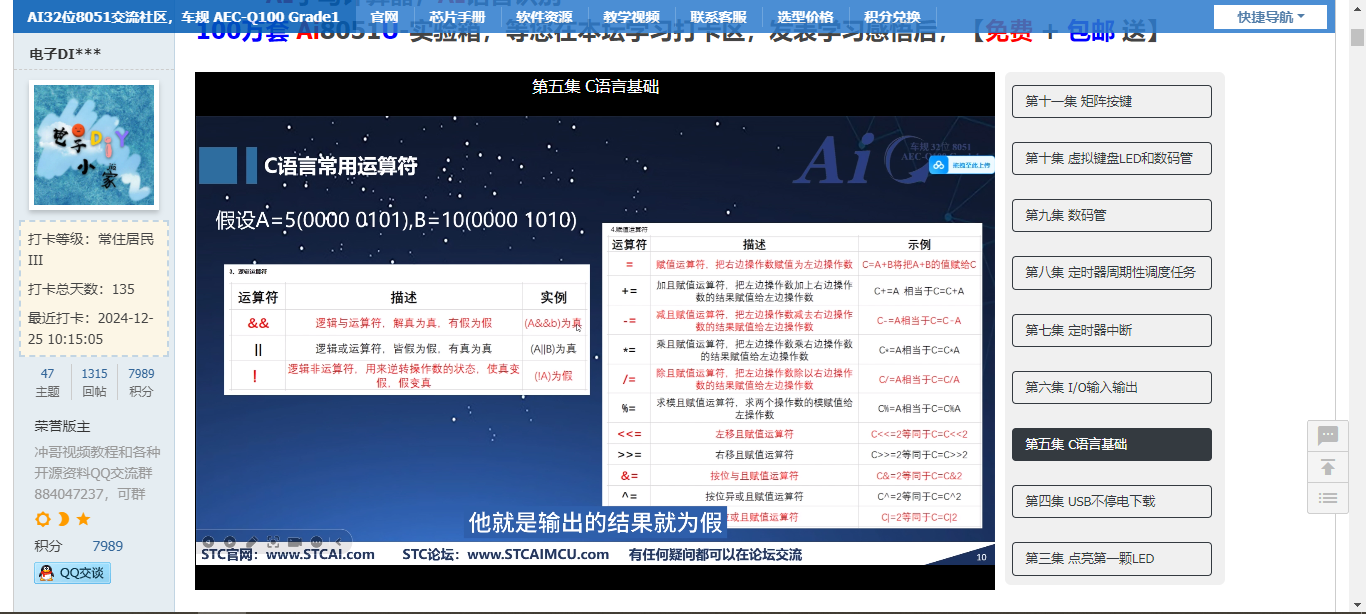Play episode 第十一集 矩阵按键
The height and width of the screenshot is (614, 1366).
click(1112, 101)
